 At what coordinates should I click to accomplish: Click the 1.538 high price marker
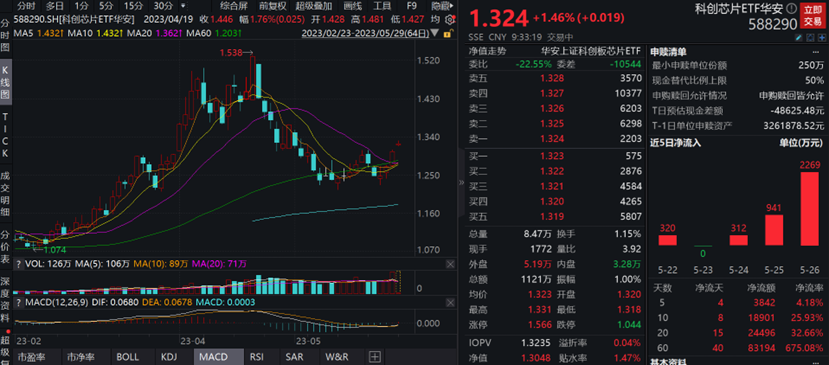click(x=232, y=53)
